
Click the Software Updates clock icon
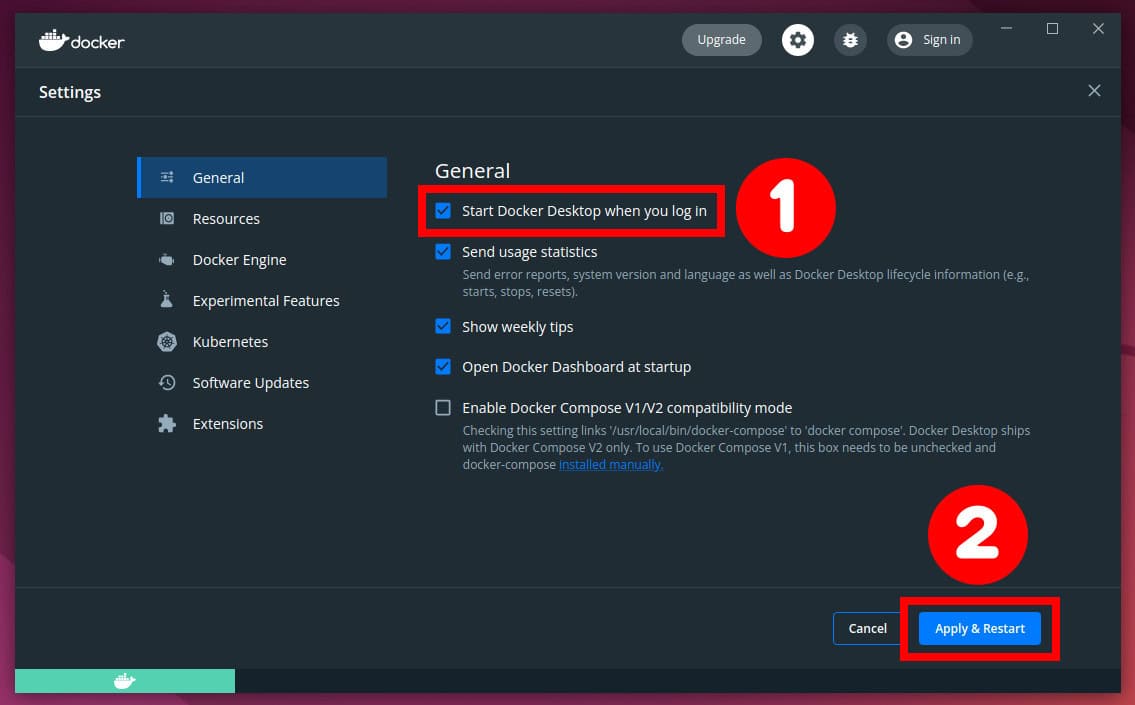pos(166,382)
